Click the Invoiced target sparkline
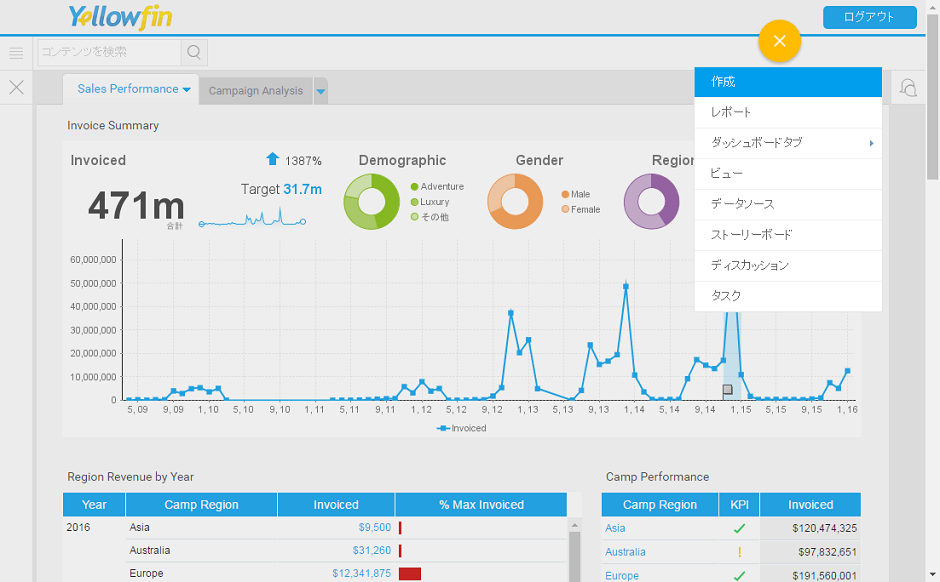The height and width of the screenshot is (582, 940). tap(252, 218)
